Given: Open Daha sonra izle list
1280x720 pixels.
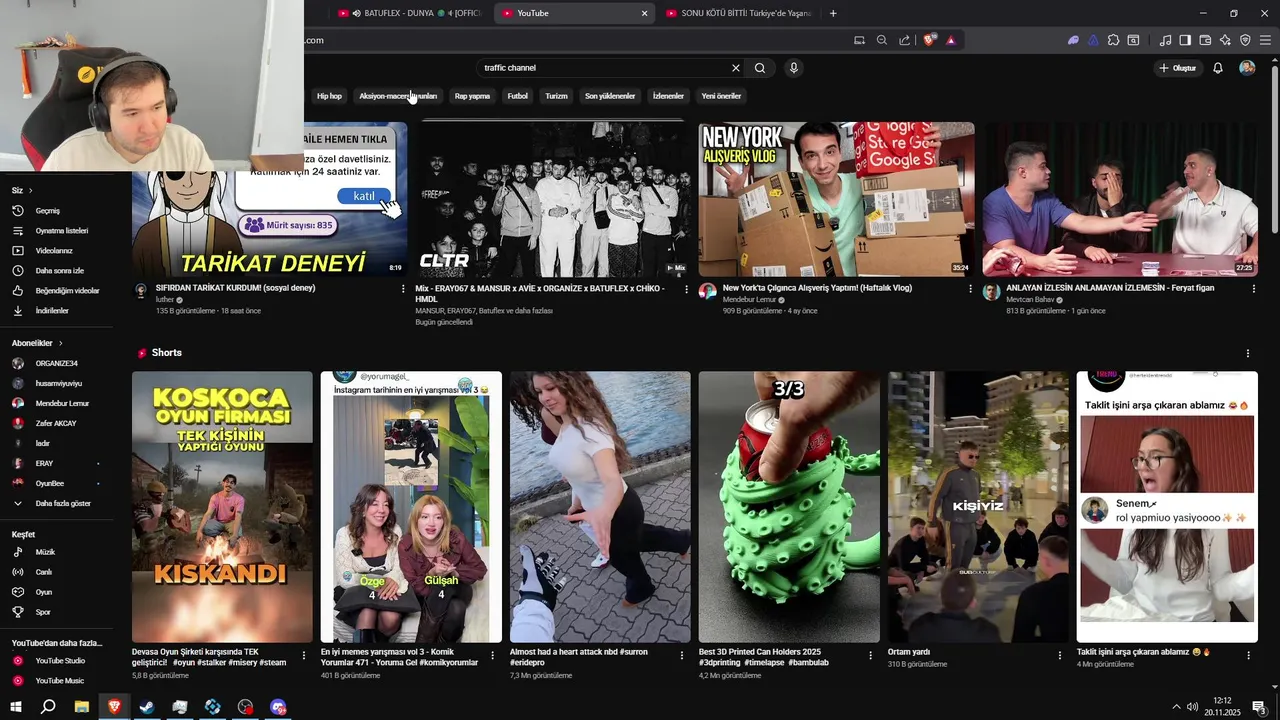Looking at the screenshot, I should tap(59, 271).
